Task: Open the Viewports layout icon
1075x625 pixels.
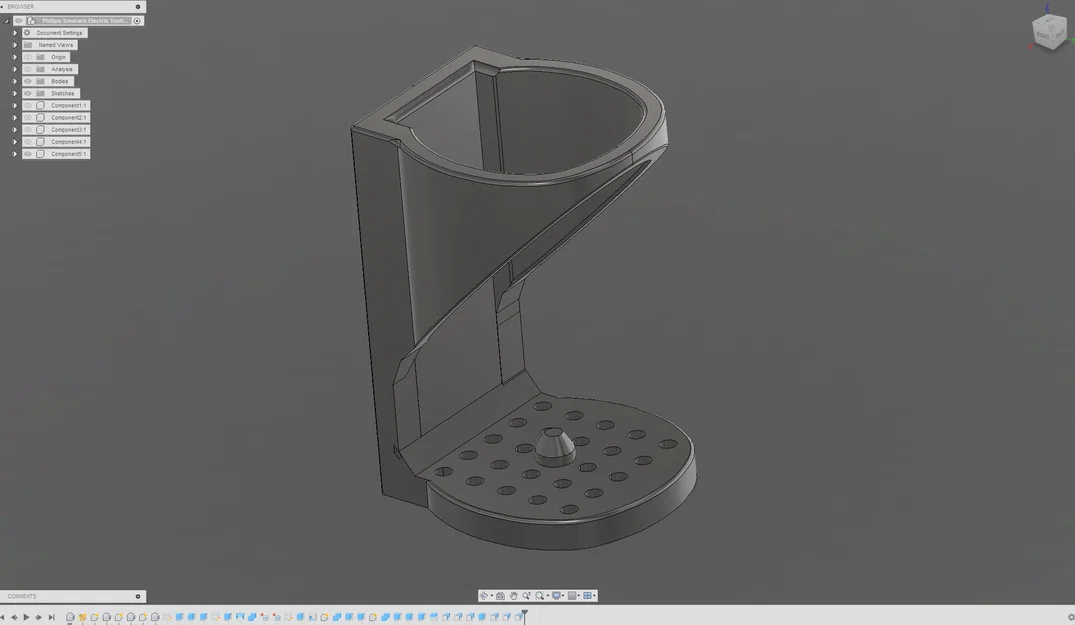Action: (x=588, y=596)
